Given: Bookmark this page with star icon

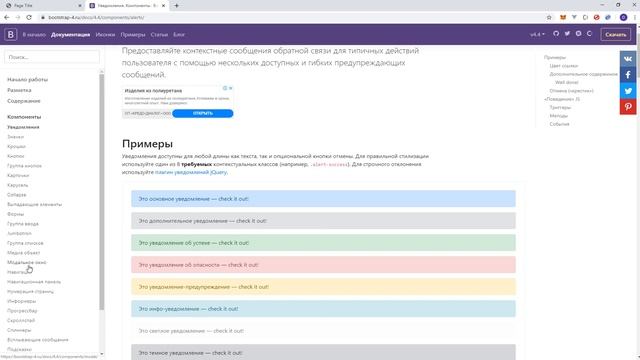Looking at the screenshot, I should (549, 17).
